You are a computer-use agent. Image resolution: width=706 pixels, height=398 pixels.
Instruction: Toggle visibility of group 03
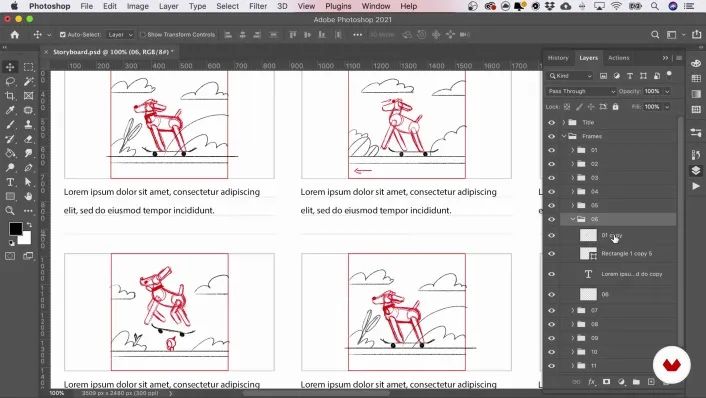coord(552,178)
